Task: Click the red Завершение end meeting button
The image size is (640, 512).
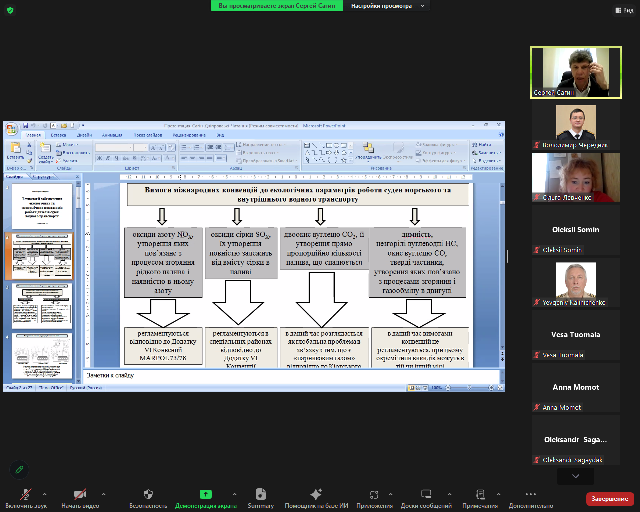Action: [609, 497]
